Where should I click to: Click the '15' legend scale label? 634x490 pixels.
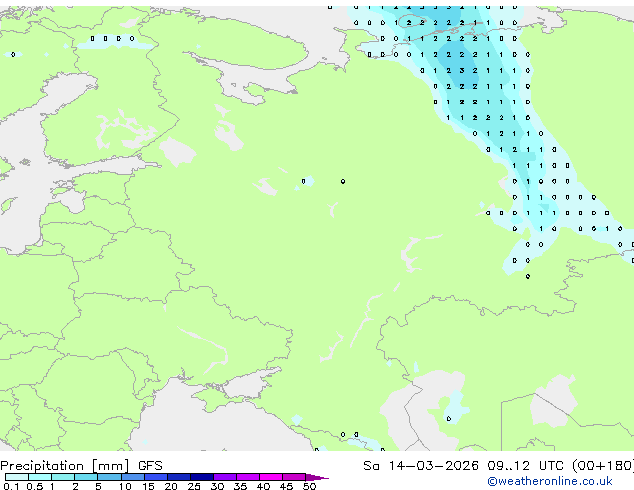click(148, 486)
